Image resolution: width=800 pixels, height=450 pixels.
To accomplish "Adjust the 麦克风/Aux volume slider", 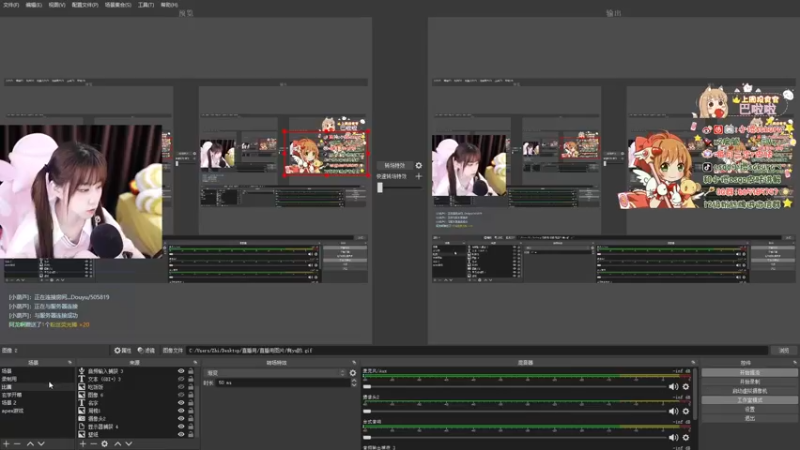I will tap(514, 387).
